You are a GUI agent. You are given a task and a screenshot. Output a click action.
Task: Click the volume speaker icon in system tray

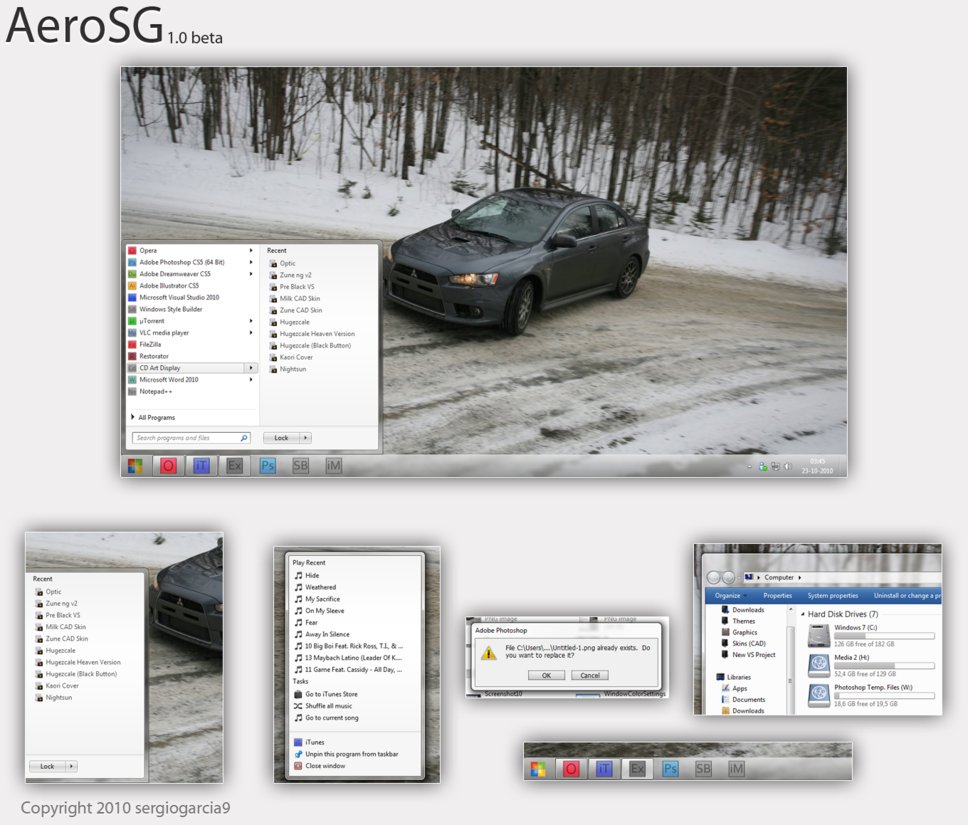[787, 466]
